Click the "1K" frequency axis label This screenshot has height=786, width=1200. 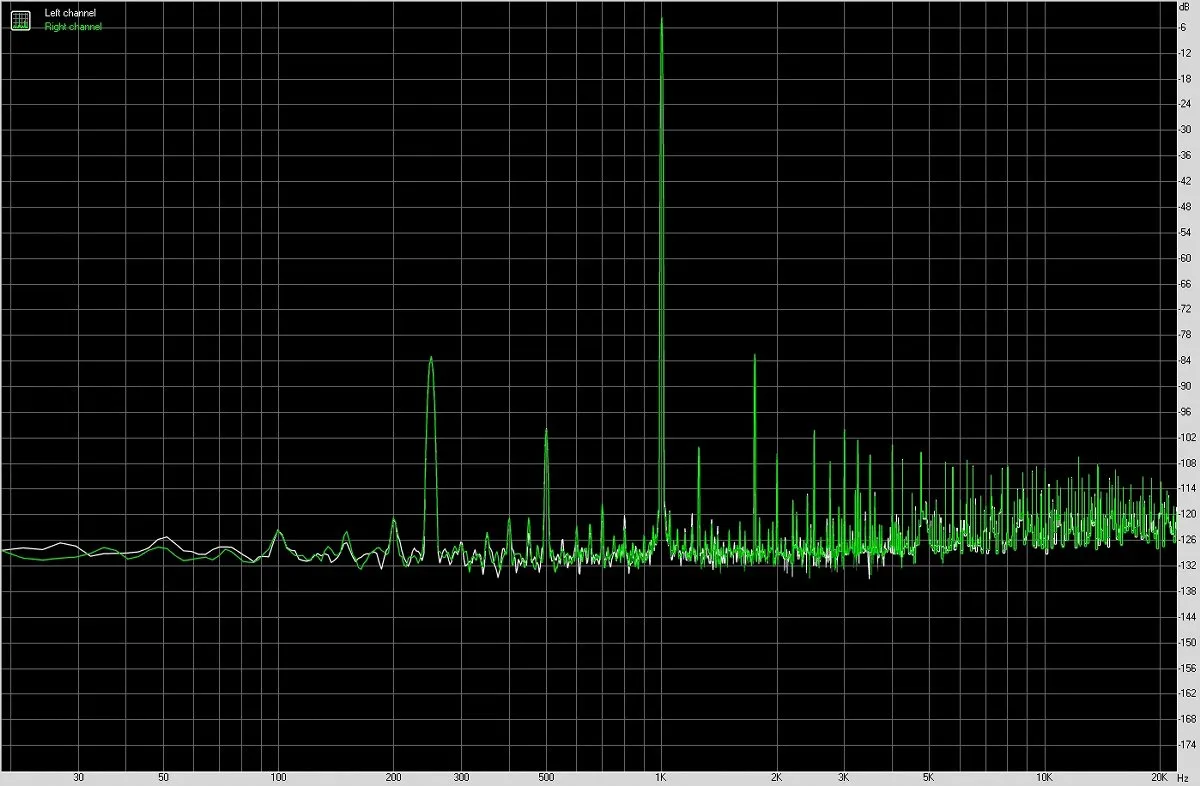(x=661, y=776)
